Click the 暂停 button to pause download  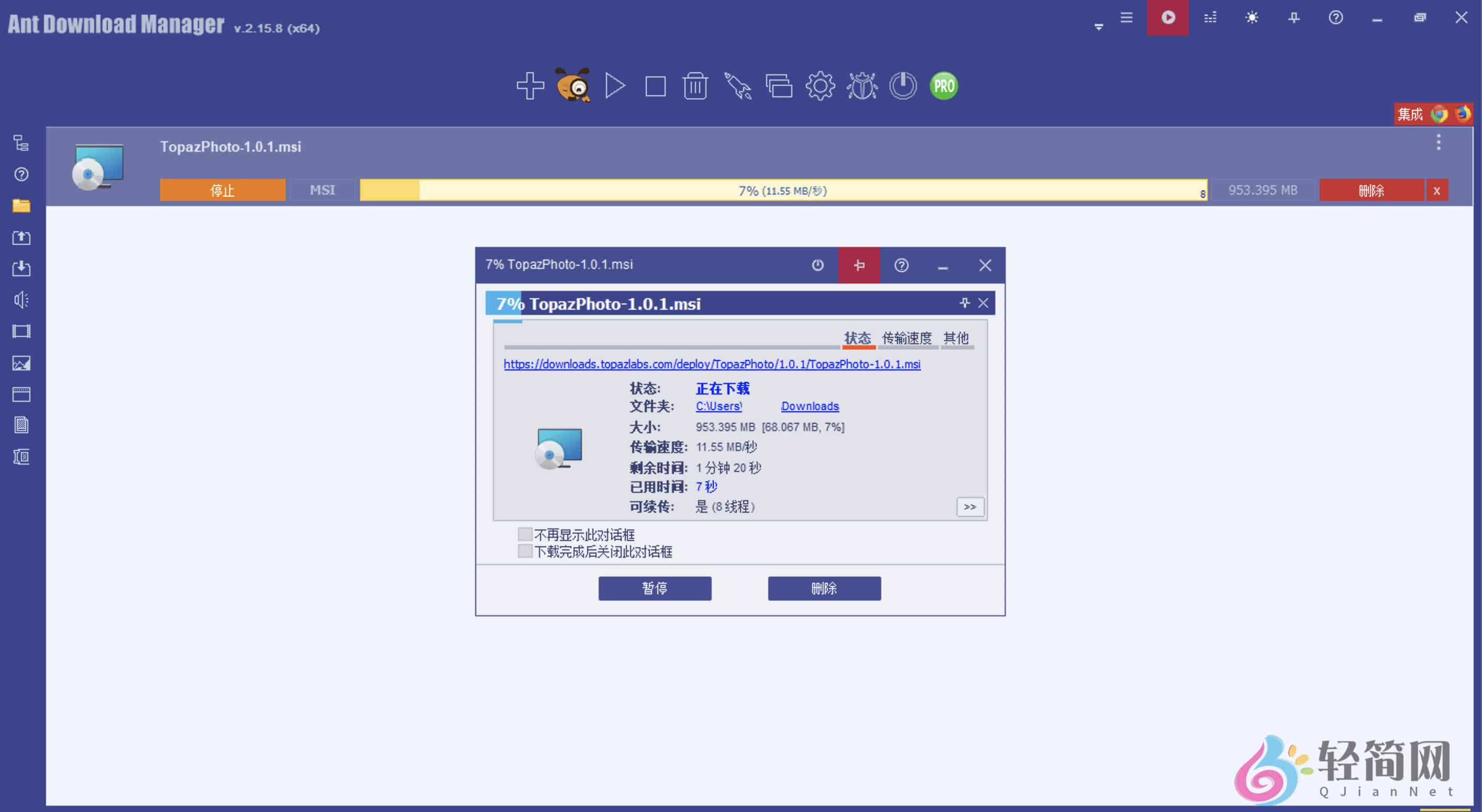(654, 588)
